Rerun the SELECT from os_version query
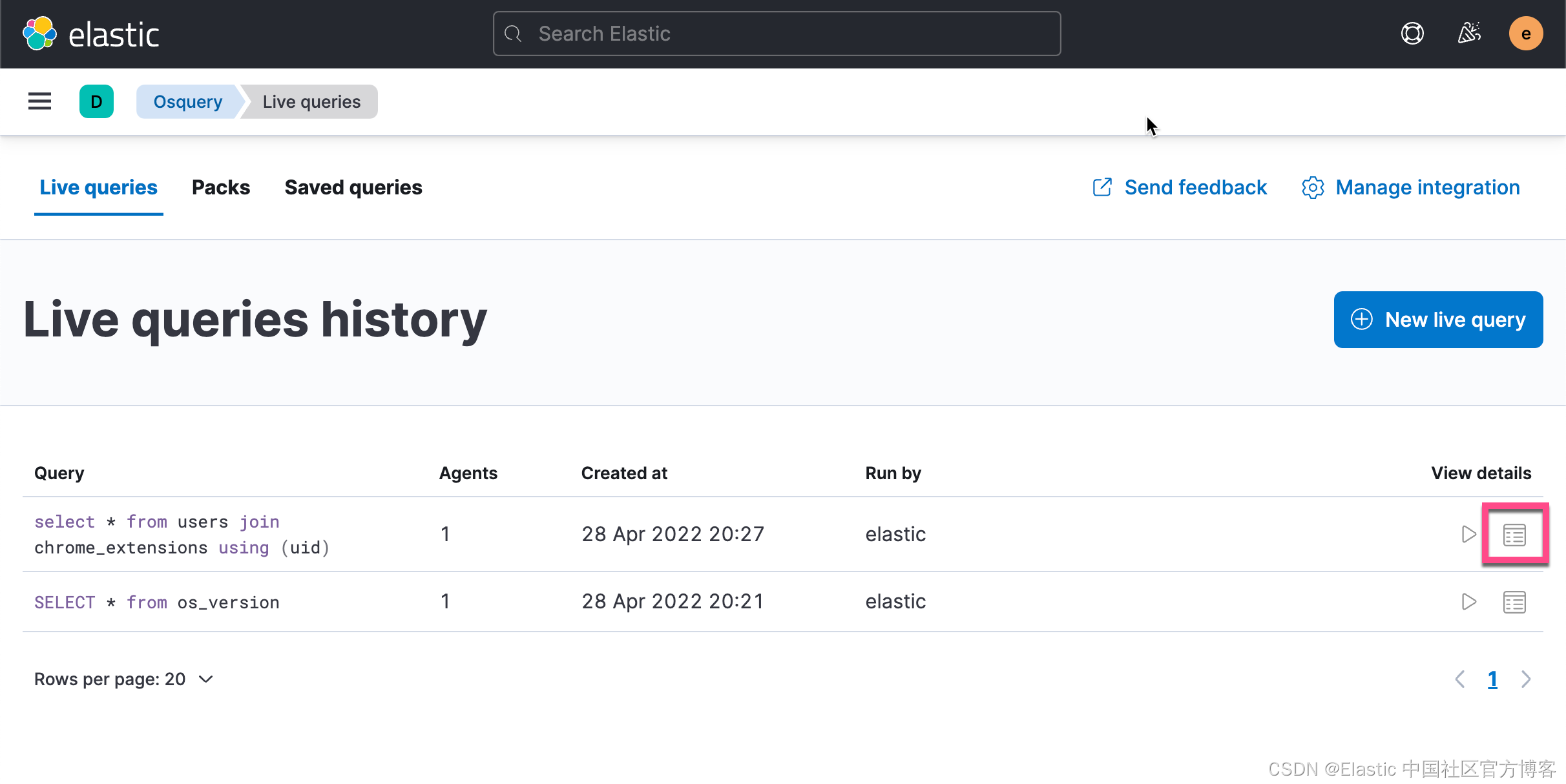This screenshot has width=1566, height=784. (x=1468, y=601)
